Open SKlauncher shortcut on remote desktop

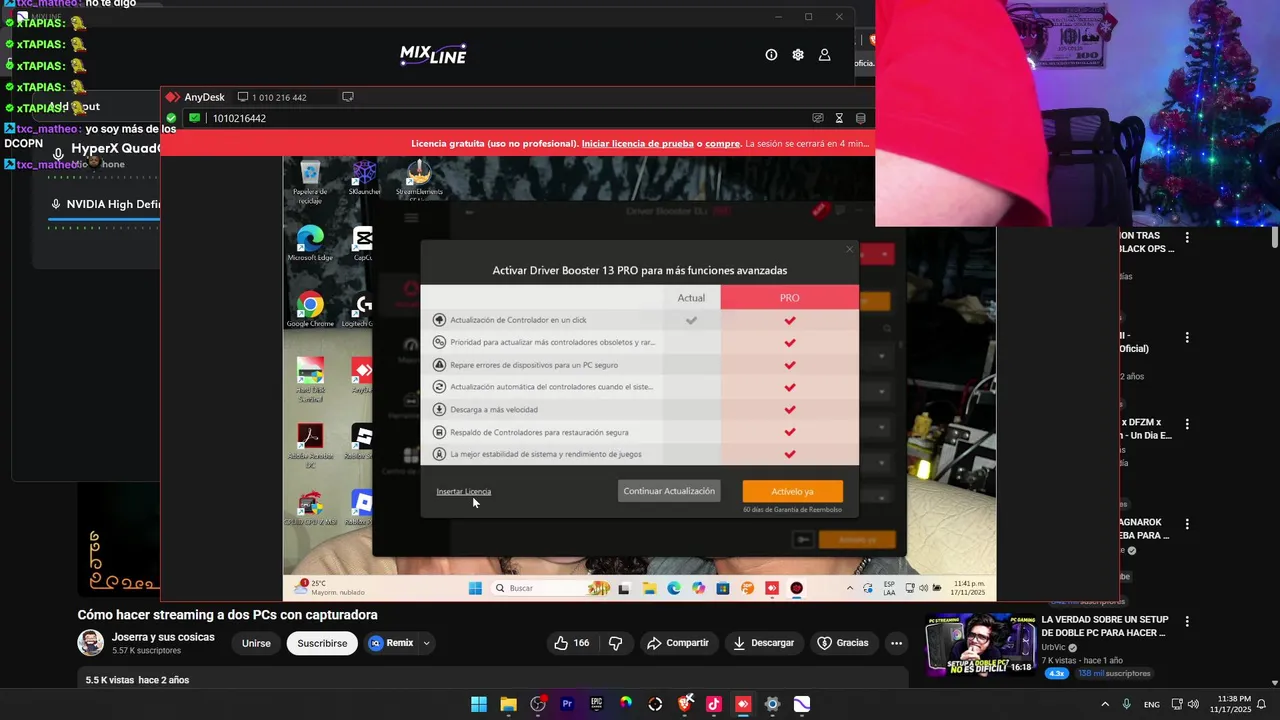click(x=363, y=178)
